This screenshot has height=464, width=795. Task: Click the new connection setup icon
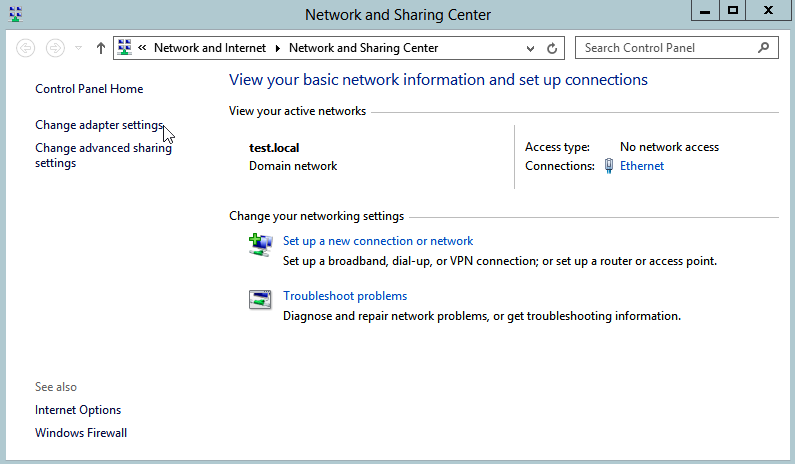click(x=261, y=245)
